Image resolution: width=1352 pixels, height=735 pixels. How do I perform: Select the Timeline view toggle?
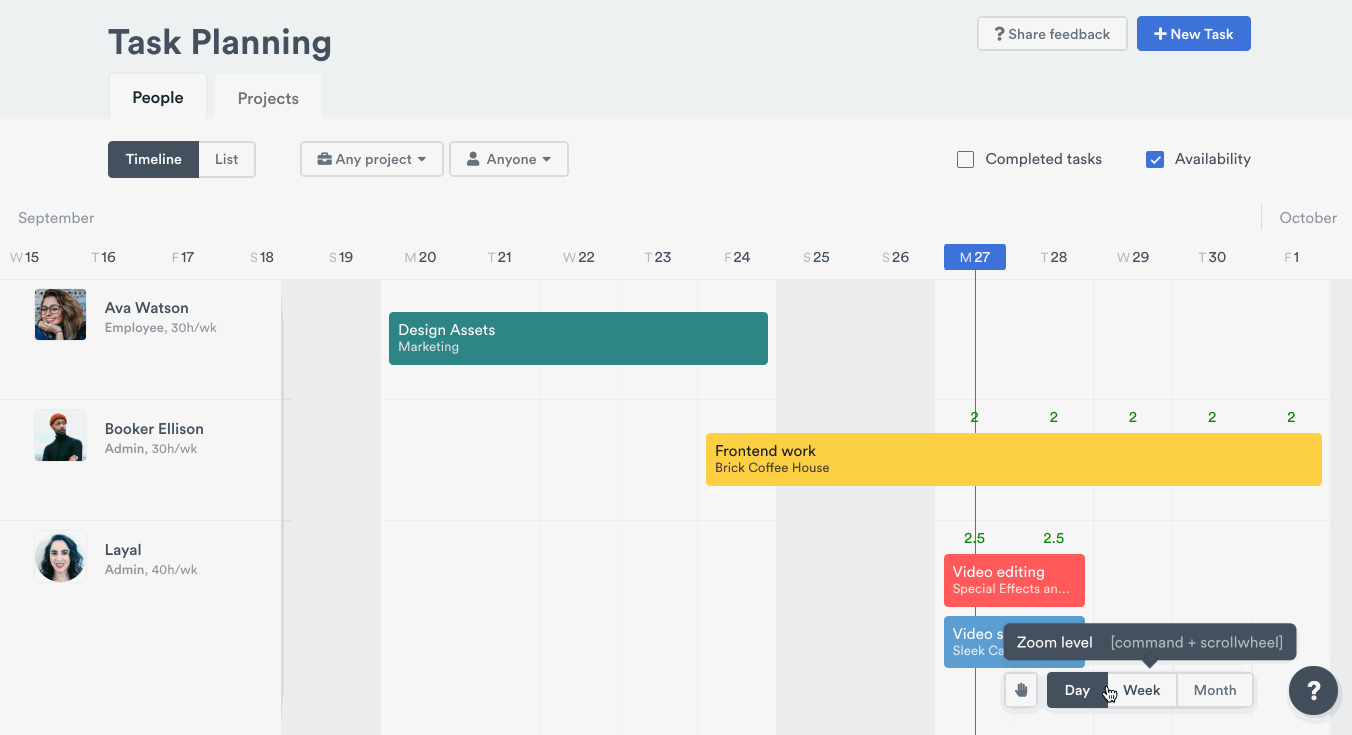pyautogui.click(x=153, y=159)
